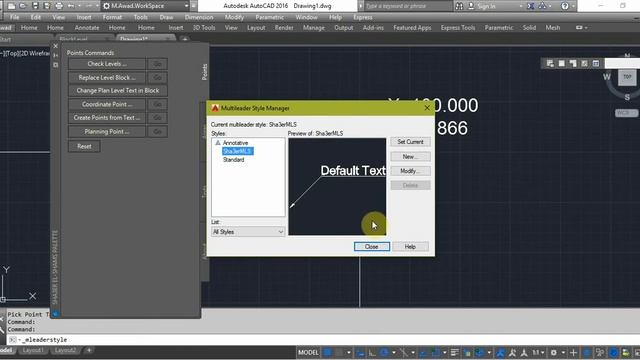Screen dimensions: 640x360
Task: Click Go next to Coordinate Point
Action: click(157, 104)
